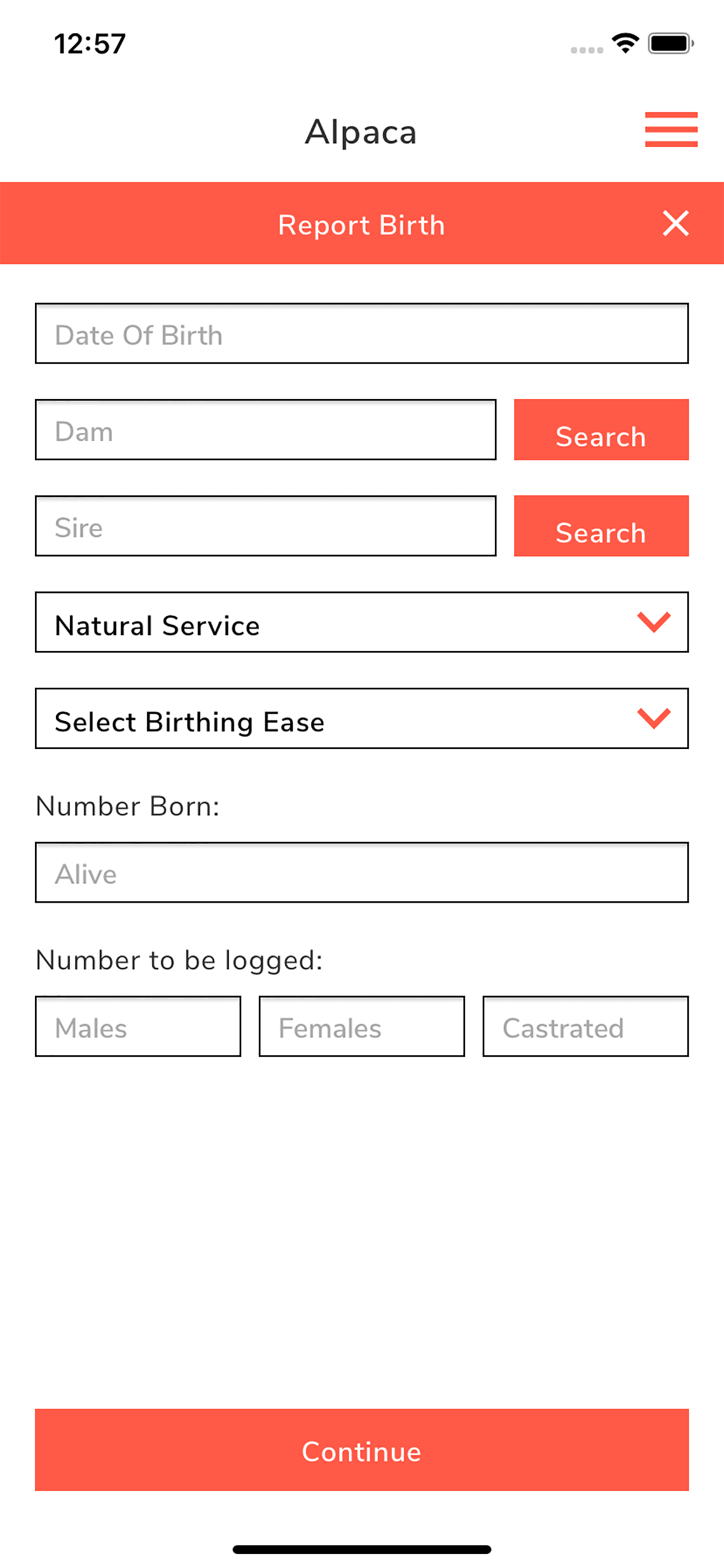Viewport: 724px width, 1568px height.
Task: Expand the Natural Service dropdown chevron
Action: tap(653, 622)
